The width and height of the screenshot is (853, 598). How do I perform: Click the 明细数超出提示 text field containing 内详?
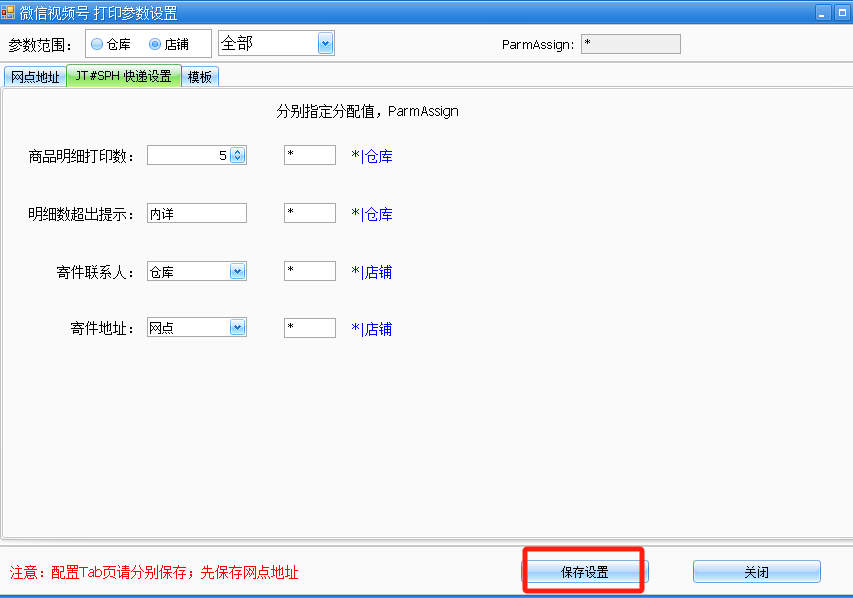196,213
